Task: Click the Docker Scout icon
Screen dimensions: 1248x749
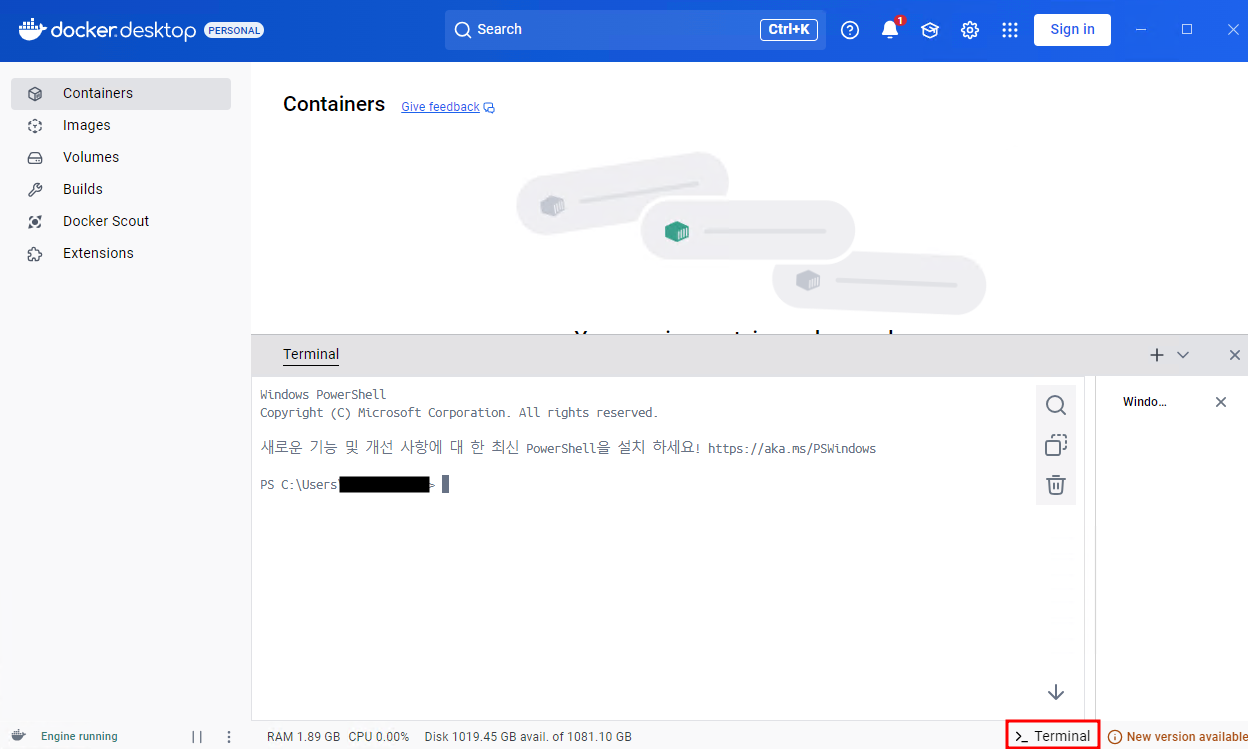Action: coord(35,221)
